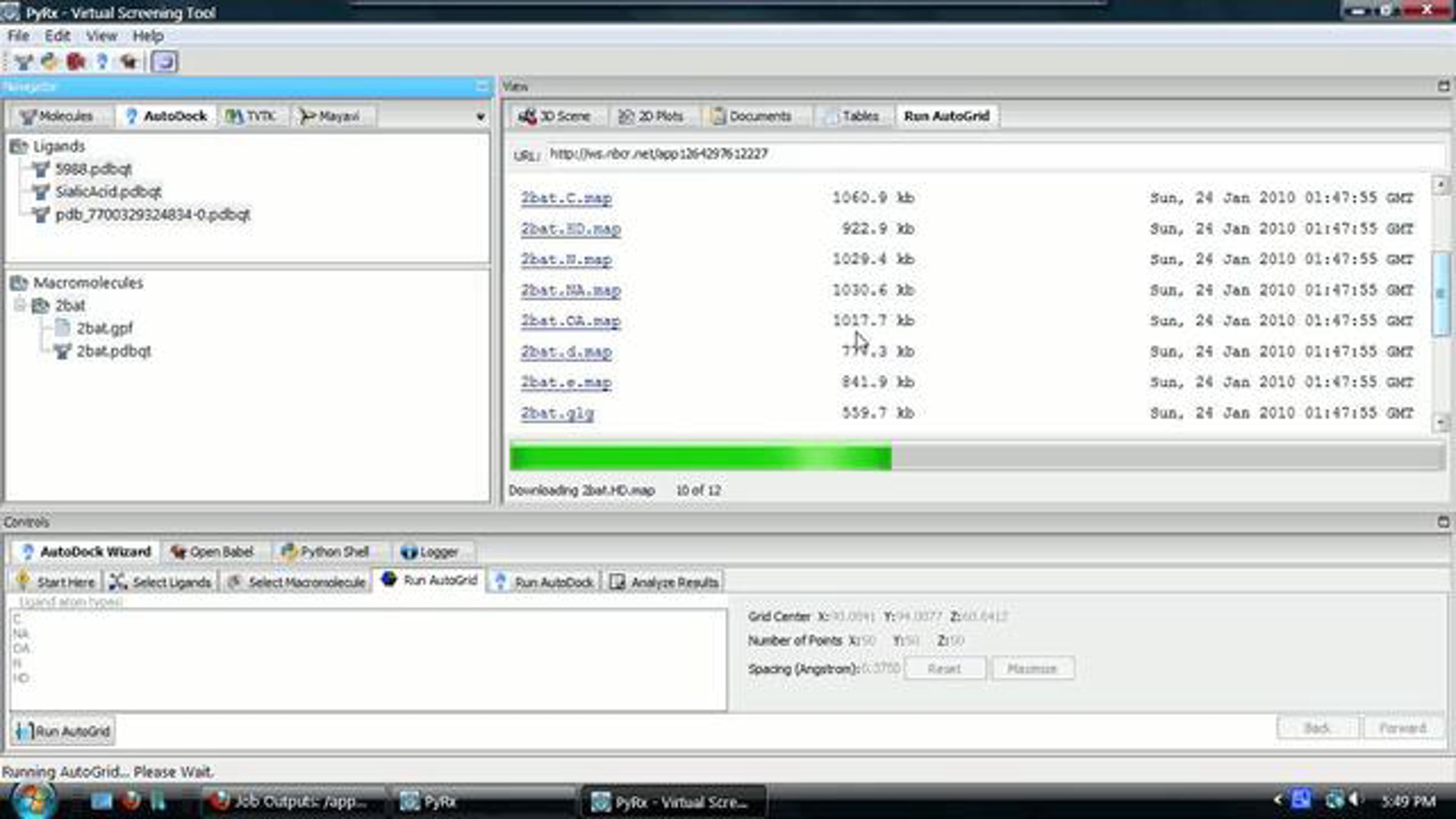Maximize the Controls panel using its corner button
This screenshot has height=819, width=1456.
click(1444, 522)
